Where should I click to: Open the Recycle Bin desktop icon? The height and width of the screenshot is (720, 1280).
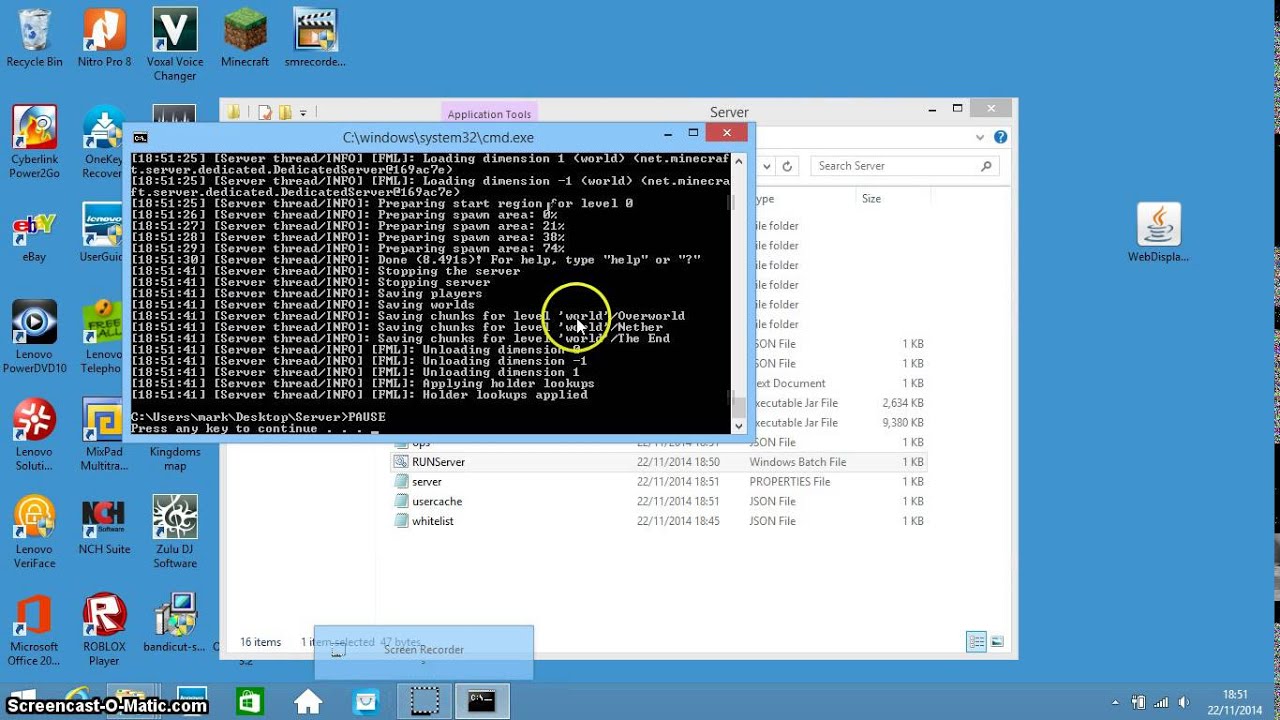(x=34, y=38)
